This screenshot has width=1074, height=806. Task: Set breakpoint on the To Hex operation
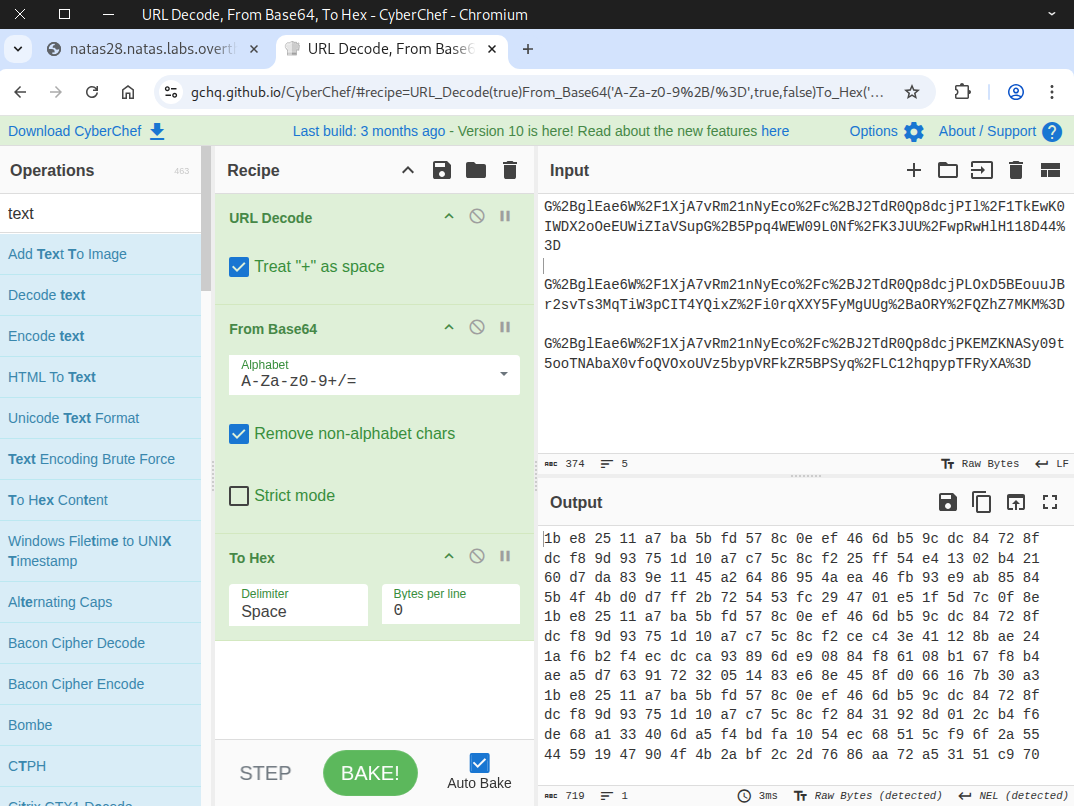[x=505, y=557]
